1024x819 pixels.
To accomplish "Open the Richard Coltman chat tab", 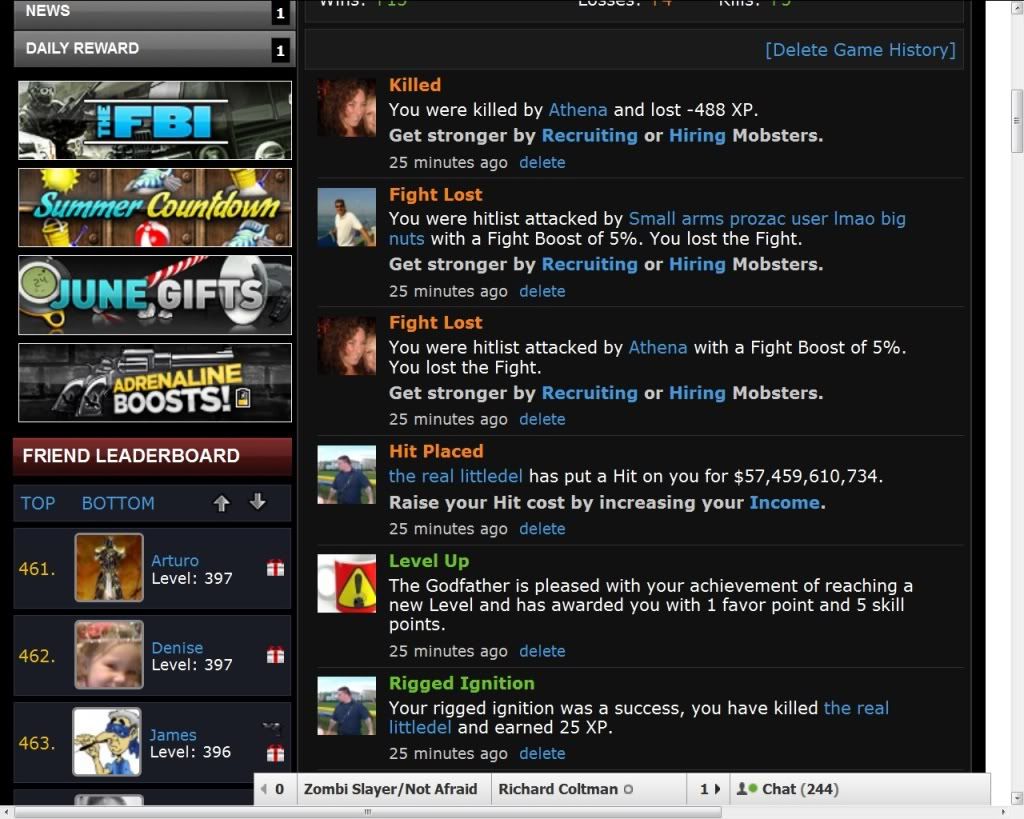I will click(566, 789).
